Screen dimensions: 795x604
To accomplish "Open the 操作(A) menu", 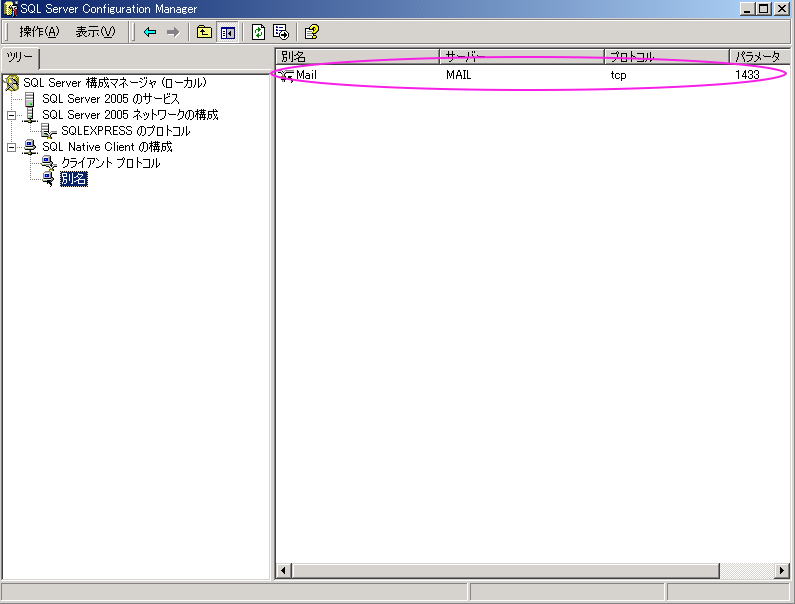I will tap(39, 32).
